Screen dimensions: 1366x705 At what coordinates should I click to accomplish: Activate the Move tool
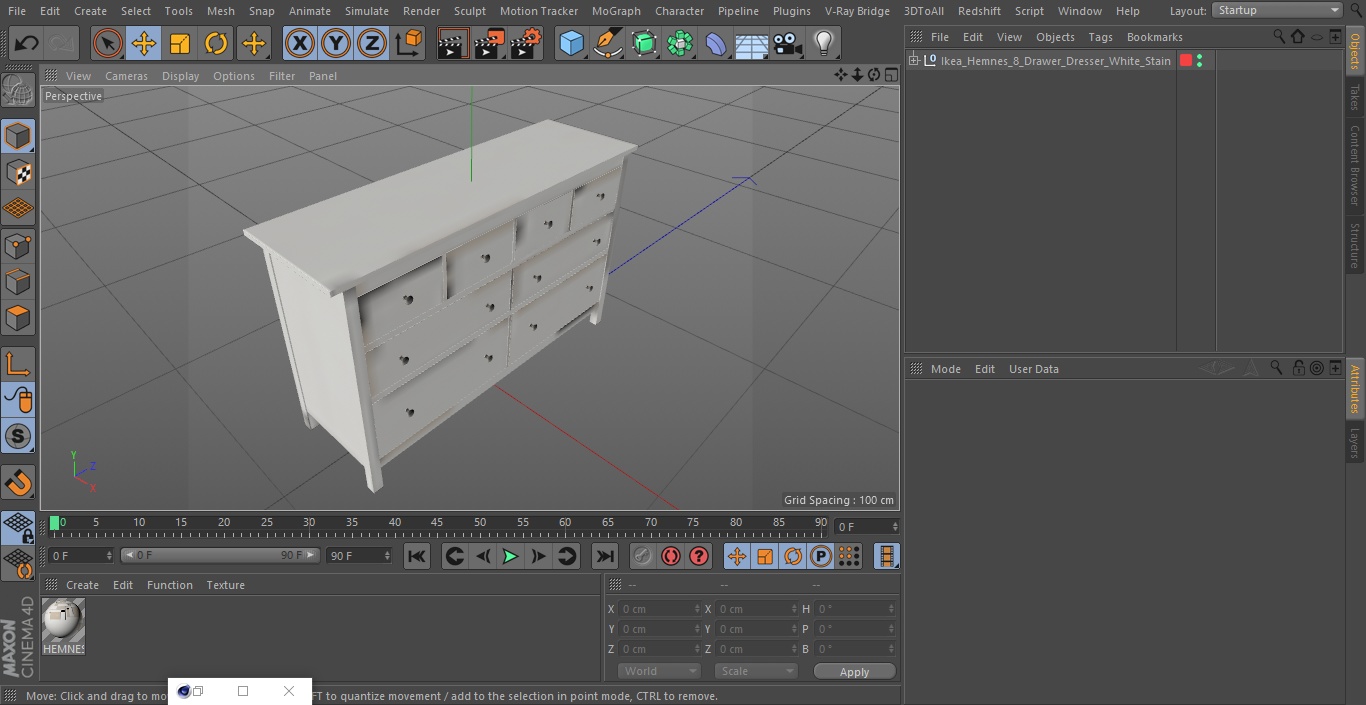[x=144, y=43]
